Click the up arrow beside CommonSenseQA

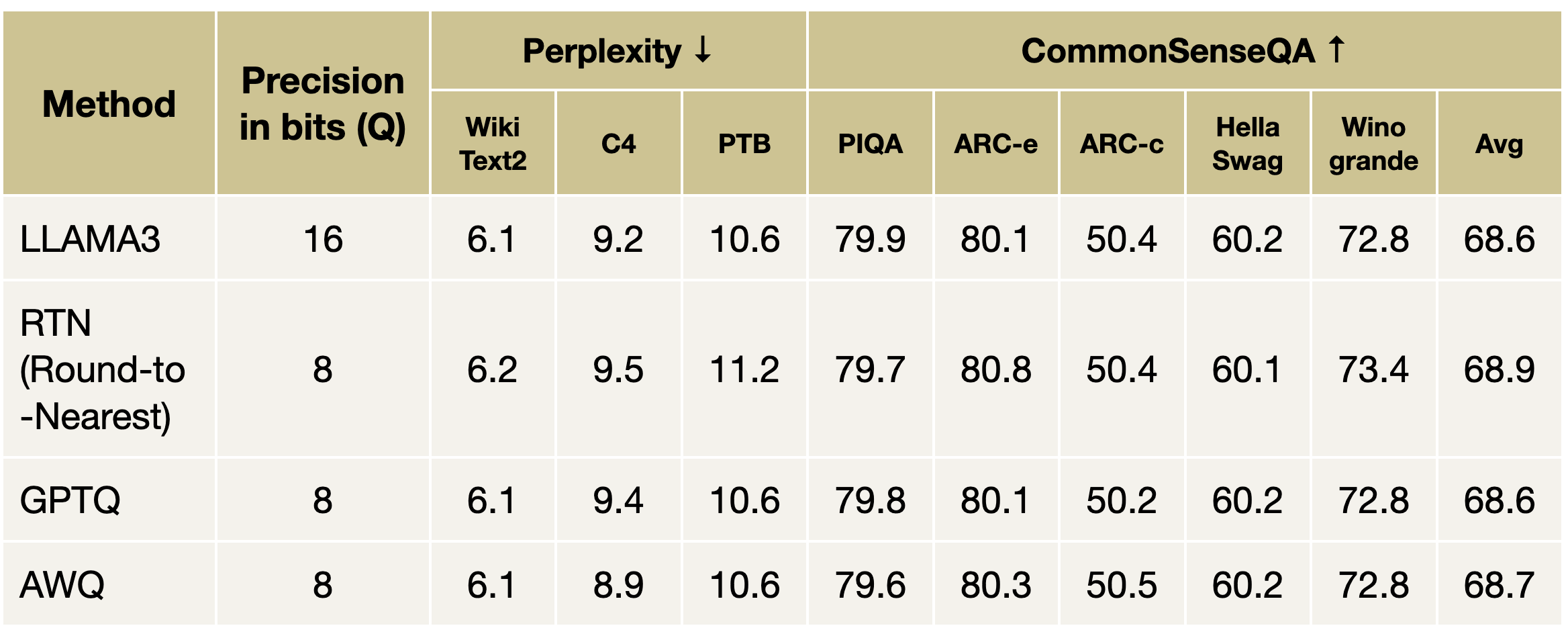coord(1336,50)
